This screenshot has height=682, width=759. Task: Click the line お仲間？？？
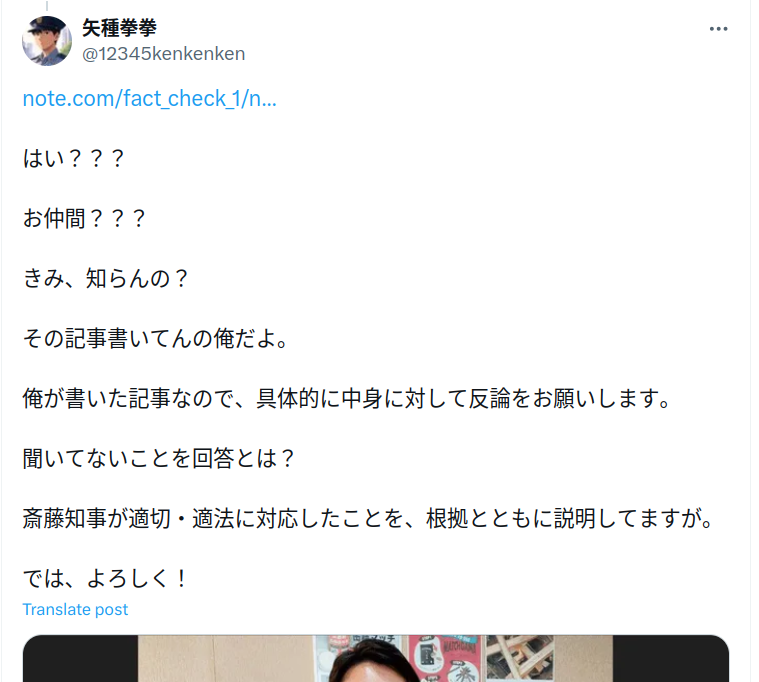click(x=84, y=218)
